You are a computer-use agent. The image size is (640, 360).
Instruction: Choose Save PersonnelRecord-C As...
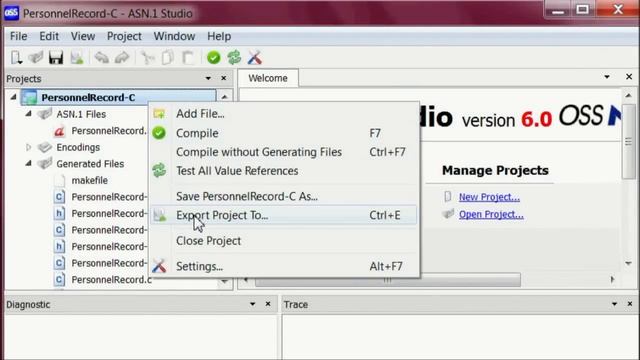point(284,196)
